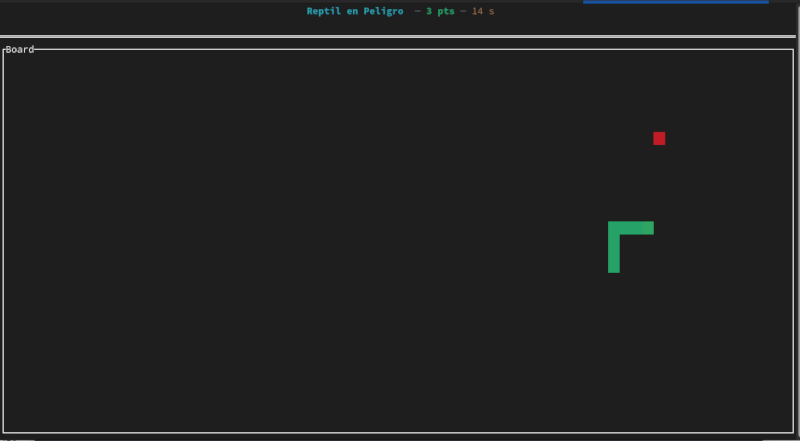Click the middle of the snake's horizontal segment
The height and width of the screenshot is (441, 800).
coord(634,228)
